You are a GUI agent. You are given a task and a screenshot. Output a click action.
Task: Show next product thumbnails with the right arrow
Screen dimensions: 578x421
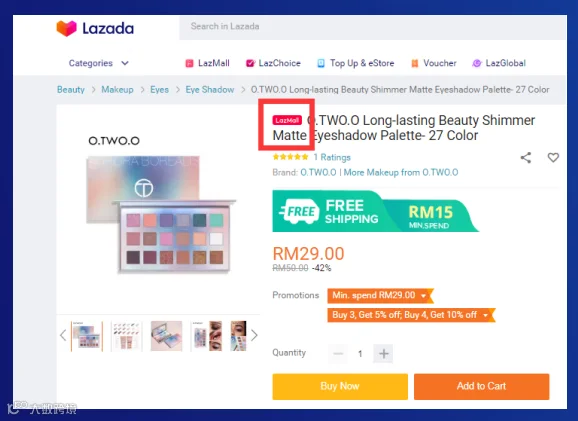pos(254,335)
